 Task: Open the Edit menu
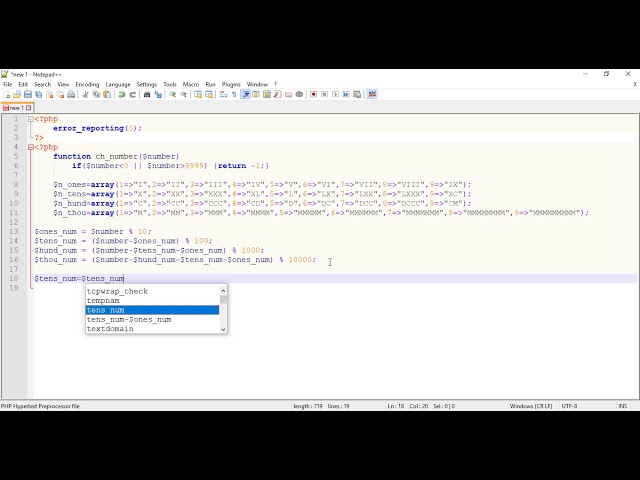(23, 84)
